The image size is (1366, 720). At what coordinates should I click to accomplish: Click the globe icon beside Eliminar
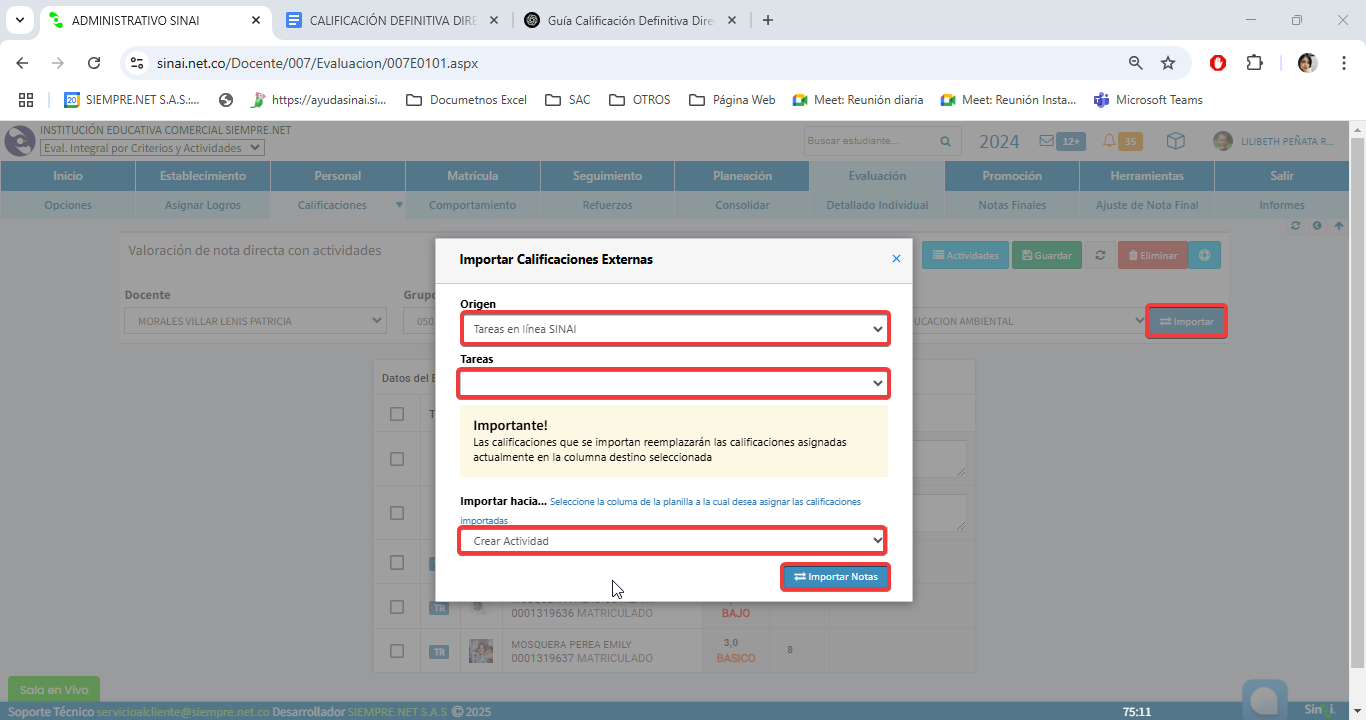[1204, 256]
